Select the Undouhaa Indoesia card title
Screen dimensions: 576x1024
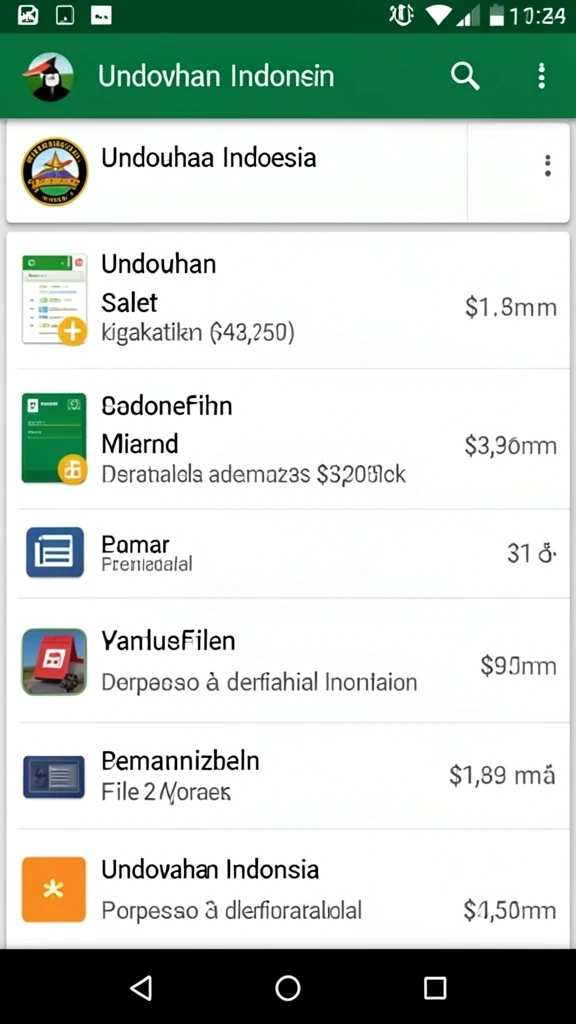coord(209,157)
